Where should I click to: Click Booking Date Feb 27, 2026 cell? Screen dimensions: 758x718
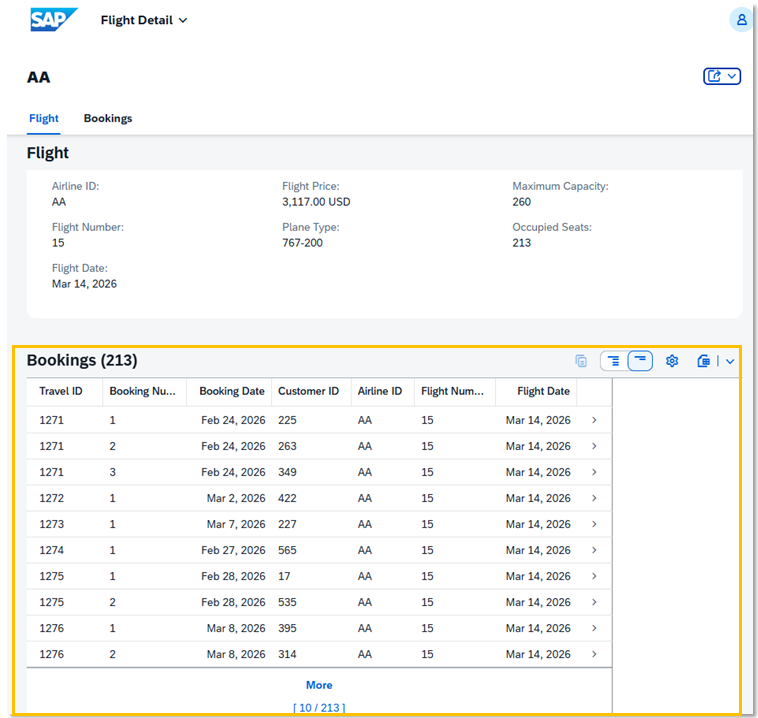233,551
